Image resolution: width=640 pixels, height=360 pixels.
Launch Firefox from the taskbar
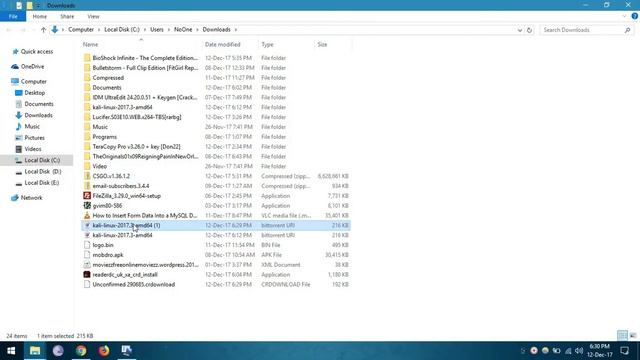[x=104, y=351]
